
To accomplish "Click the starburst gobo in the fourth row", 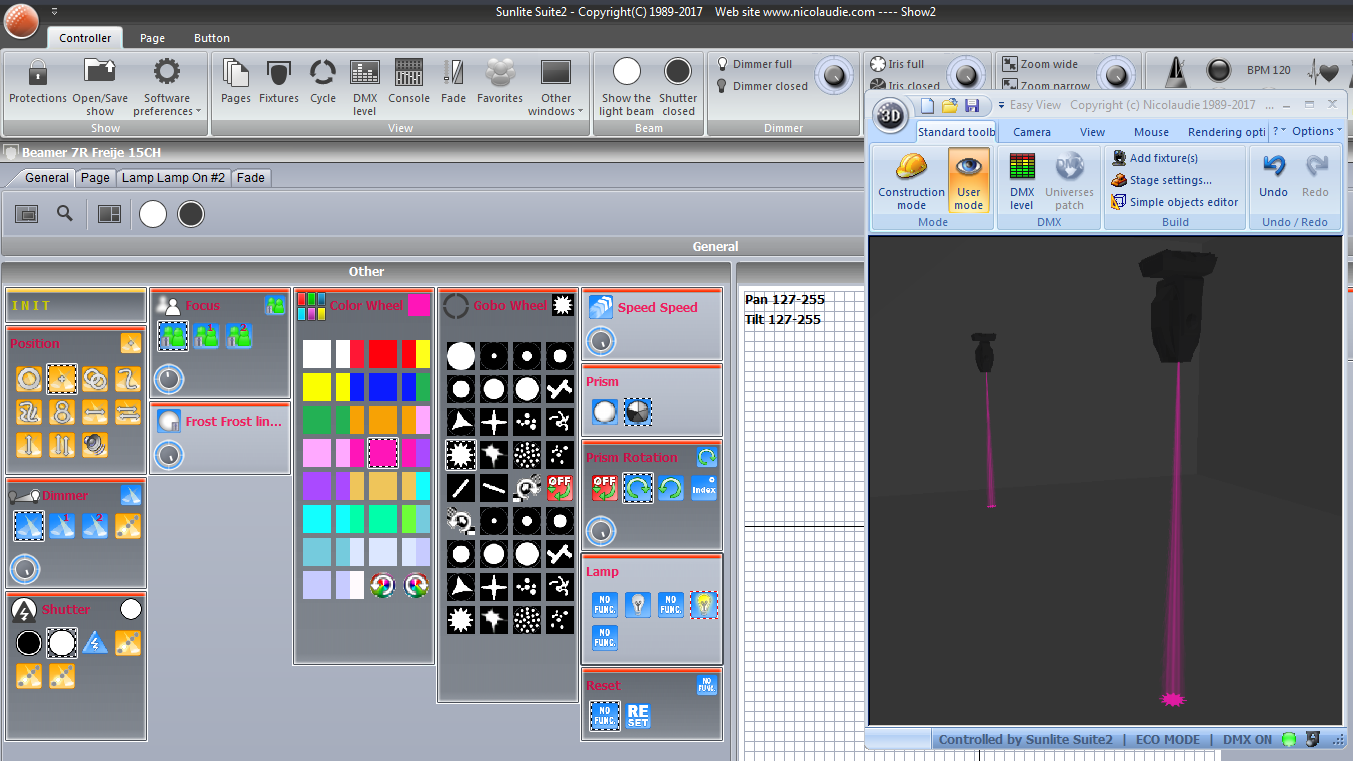I will pos(461,456).
